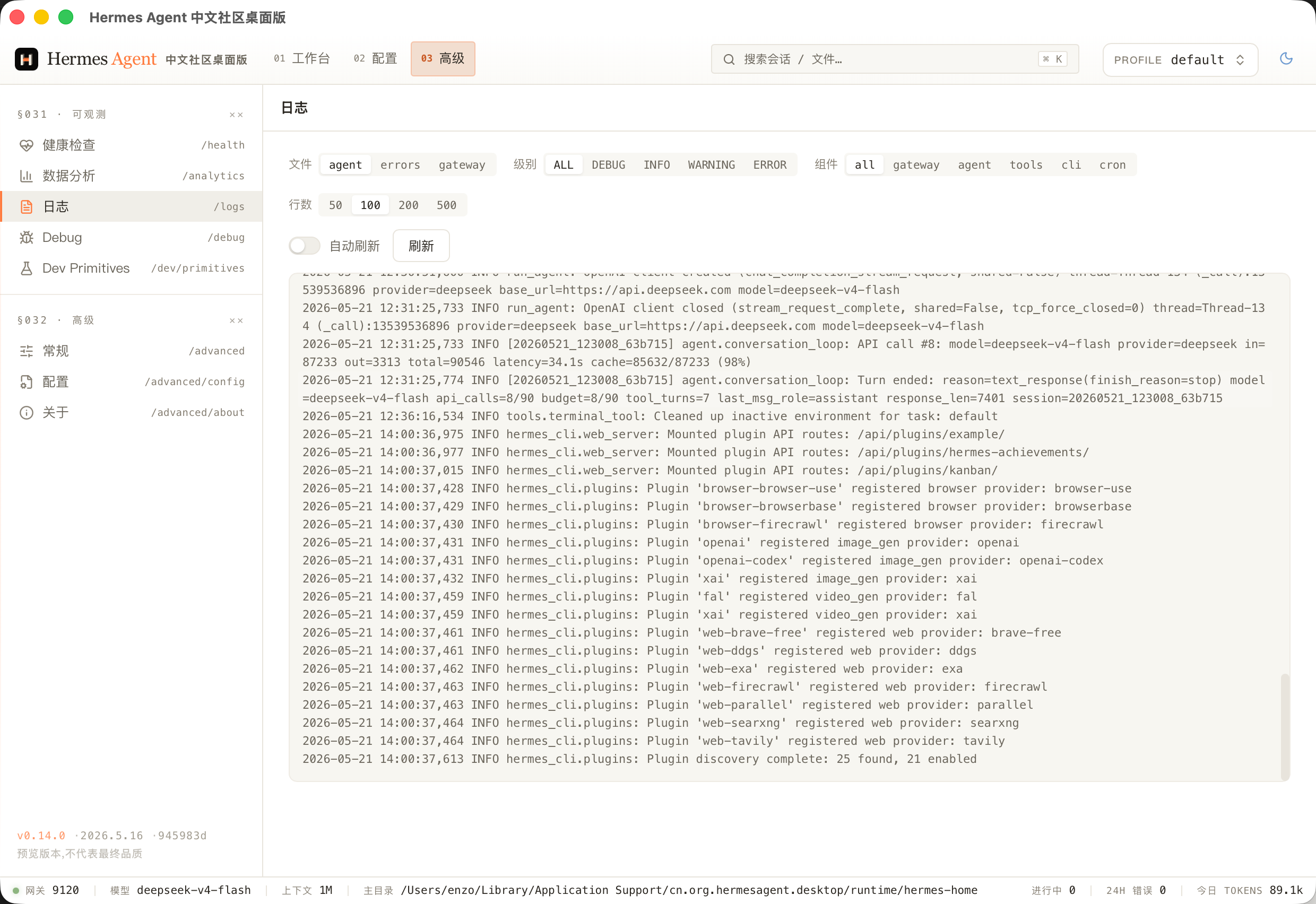Open 数据分析 analytics page
Viewport: 1316px width, 904px height.
pyautogui.click(x=132, y=176)
